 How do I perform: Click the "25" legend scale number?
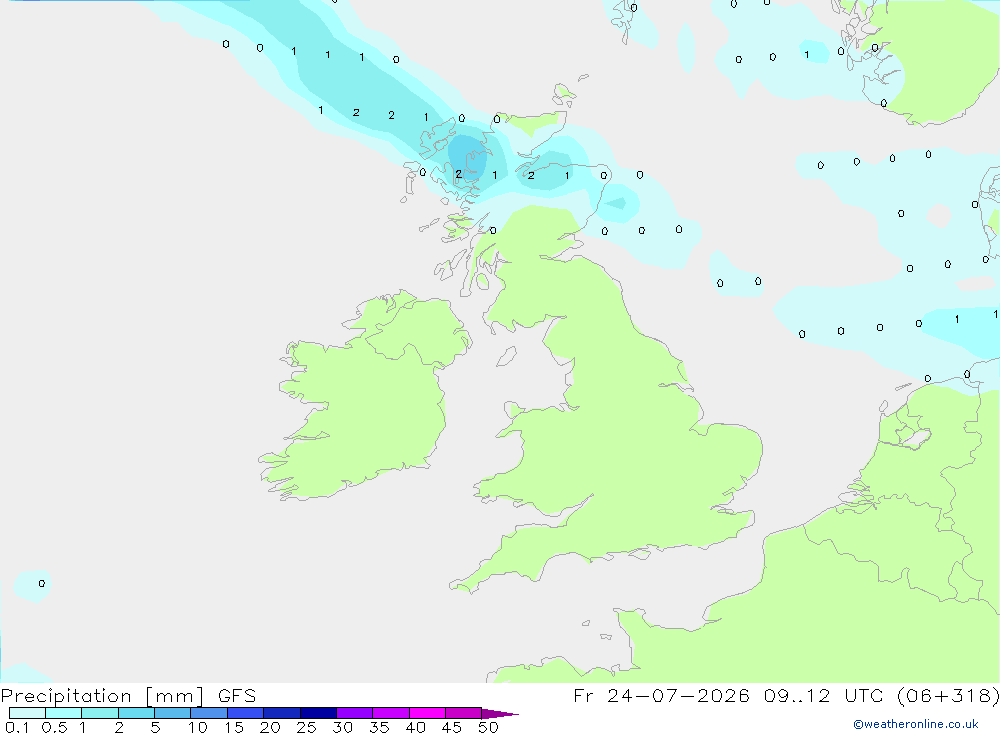(306, 727)
